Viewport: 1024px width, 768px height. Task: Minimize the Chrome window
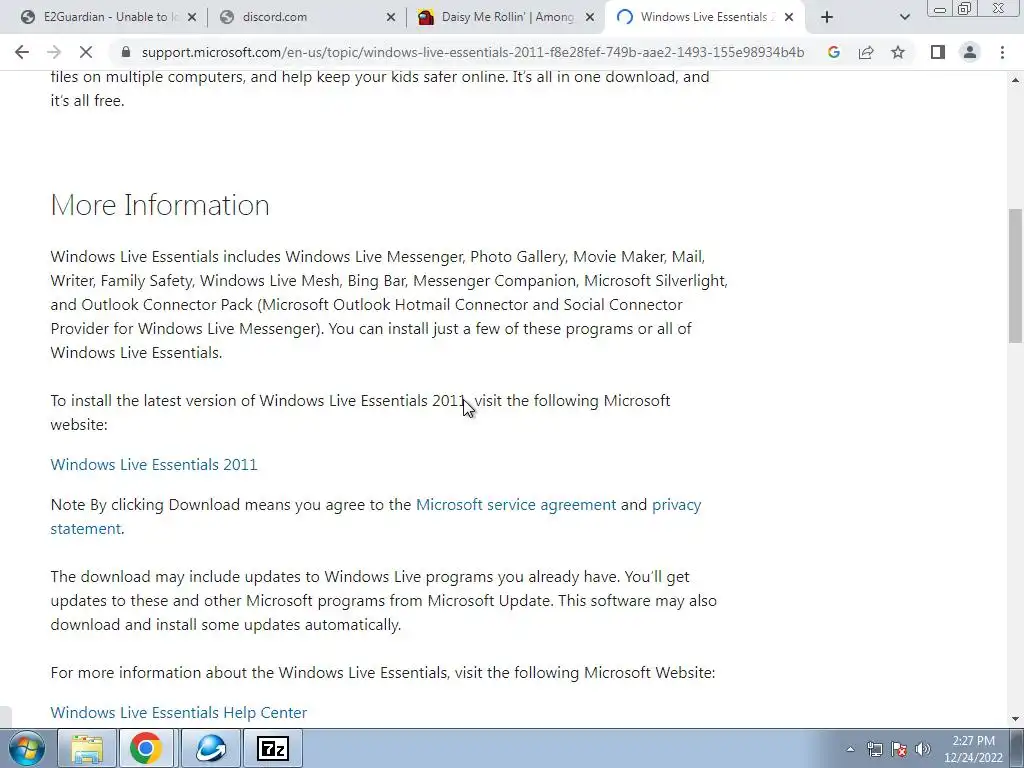pos(940,9)
